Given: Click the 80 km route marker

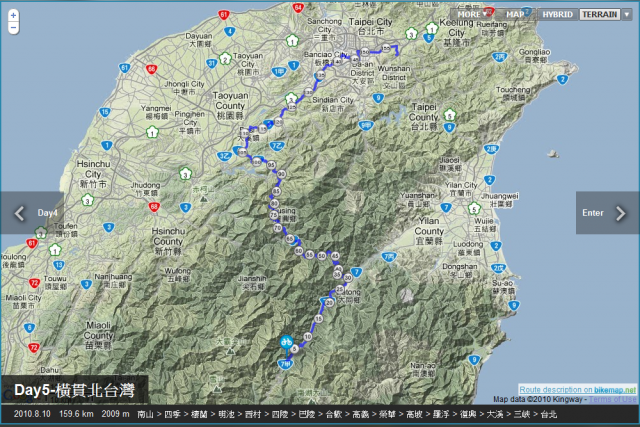Looking at the screenshot, I should tap(274, 203).
